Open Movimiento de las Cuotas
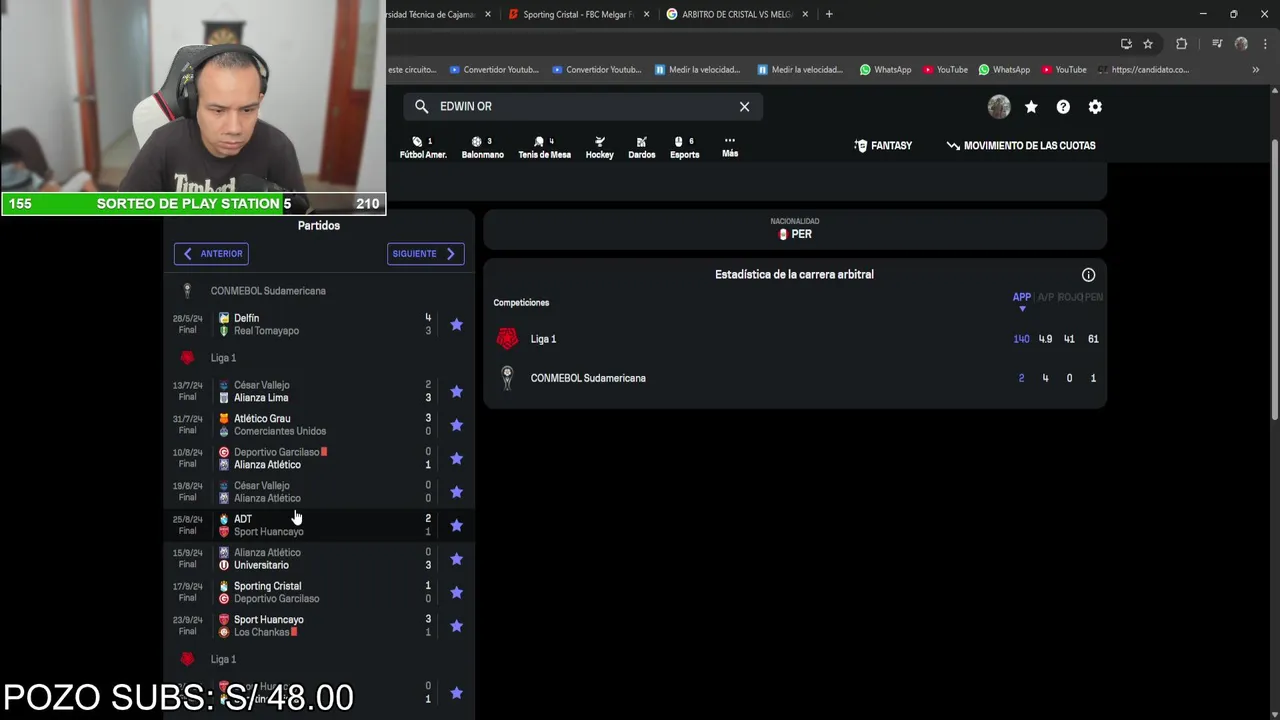 click(x=1020, y=145)
